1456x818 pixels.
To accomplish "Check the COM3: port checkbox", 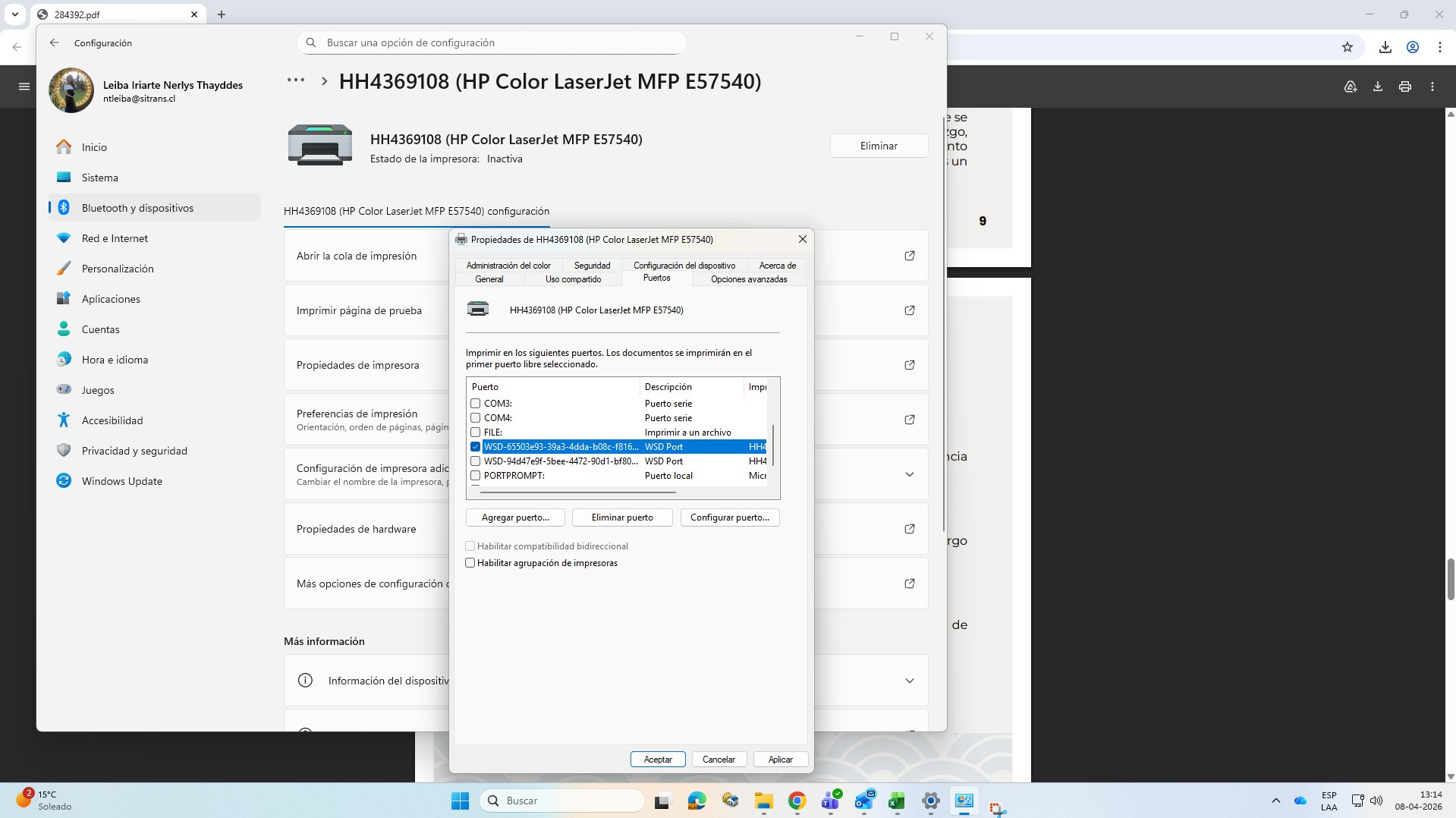I will (476, 404).
